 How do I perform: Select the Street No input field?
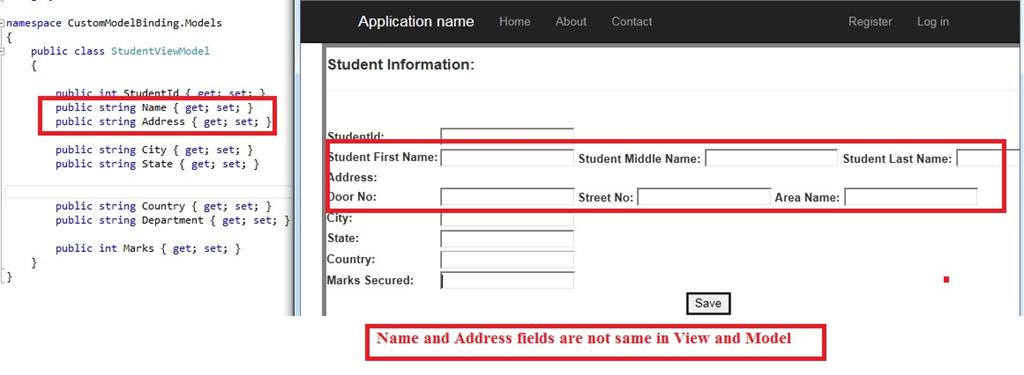tap(704, 197)
